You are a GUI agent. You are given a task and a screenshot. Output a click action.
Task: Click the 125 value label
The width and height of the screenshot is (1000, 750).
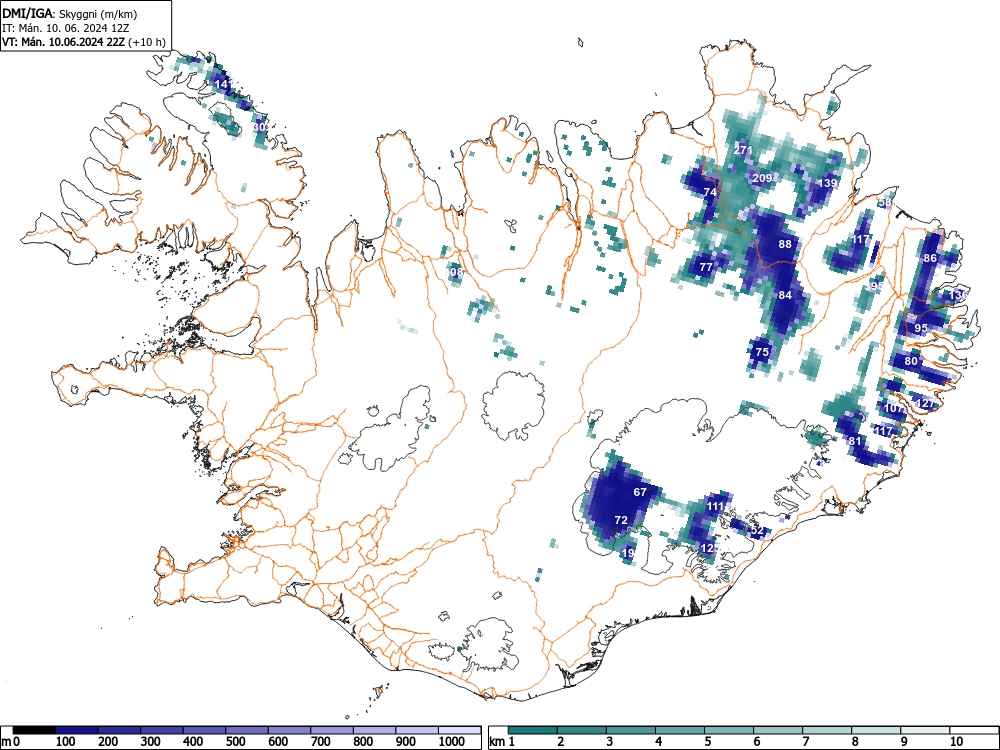coord(708,548)
